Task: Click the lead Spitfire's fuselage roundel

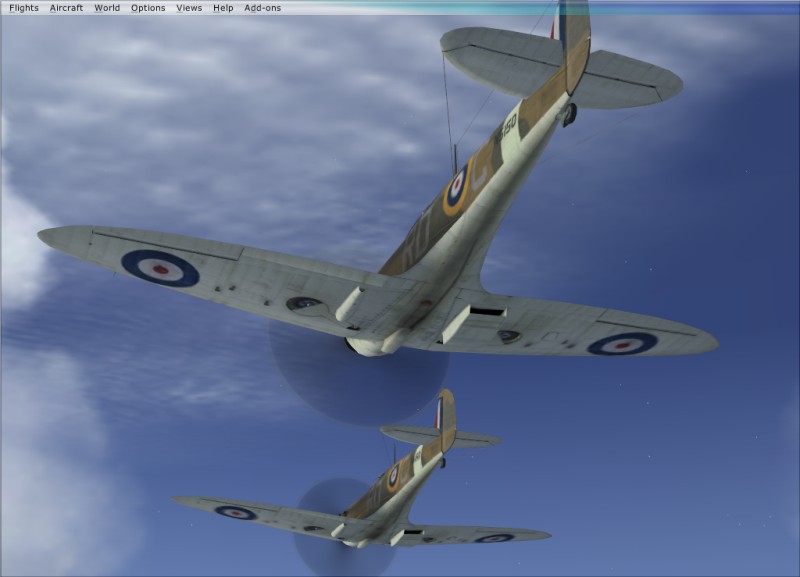Action: [457, 188]
